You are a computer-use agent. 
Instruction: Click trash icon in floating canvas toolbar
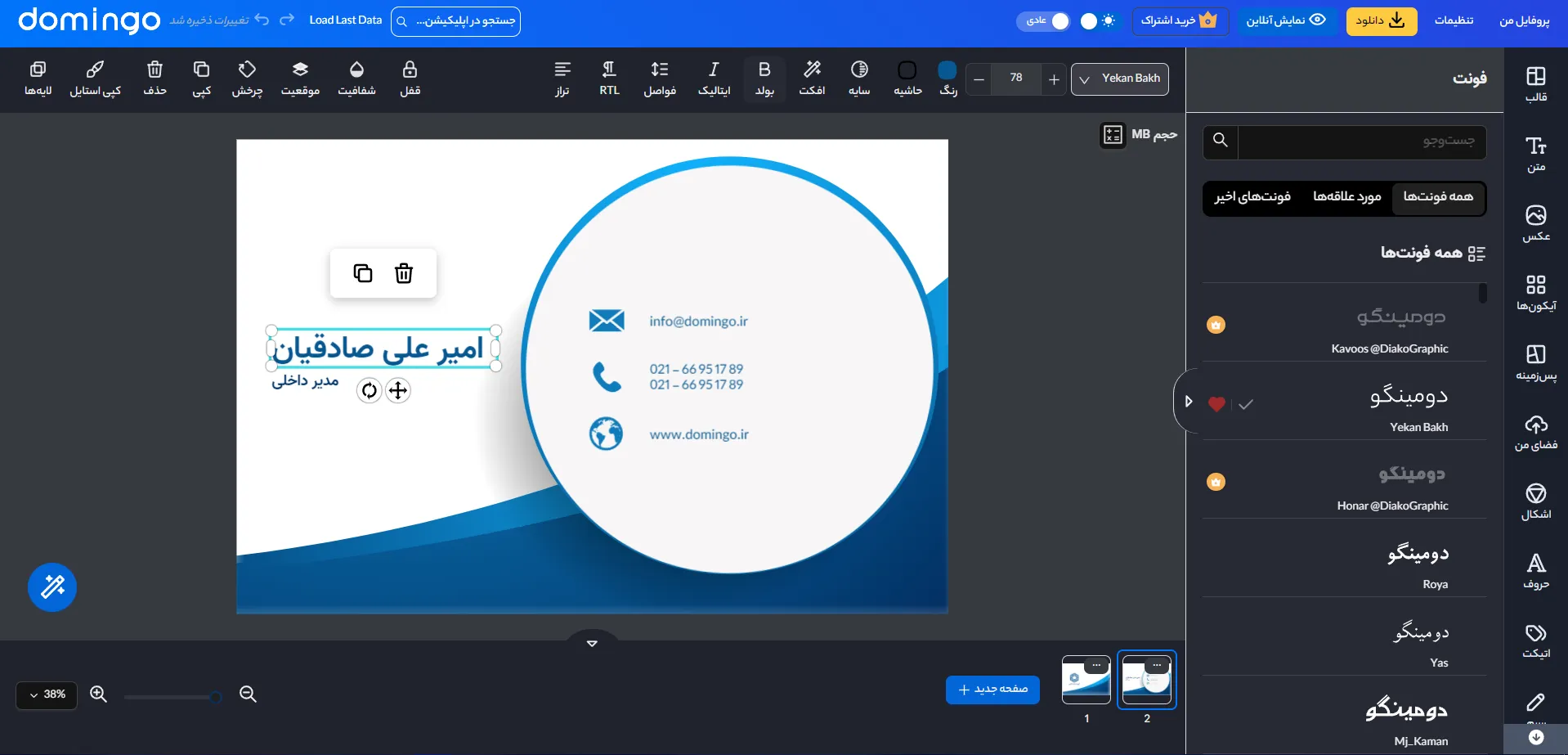pyautogui.click(x=404, y=273)
